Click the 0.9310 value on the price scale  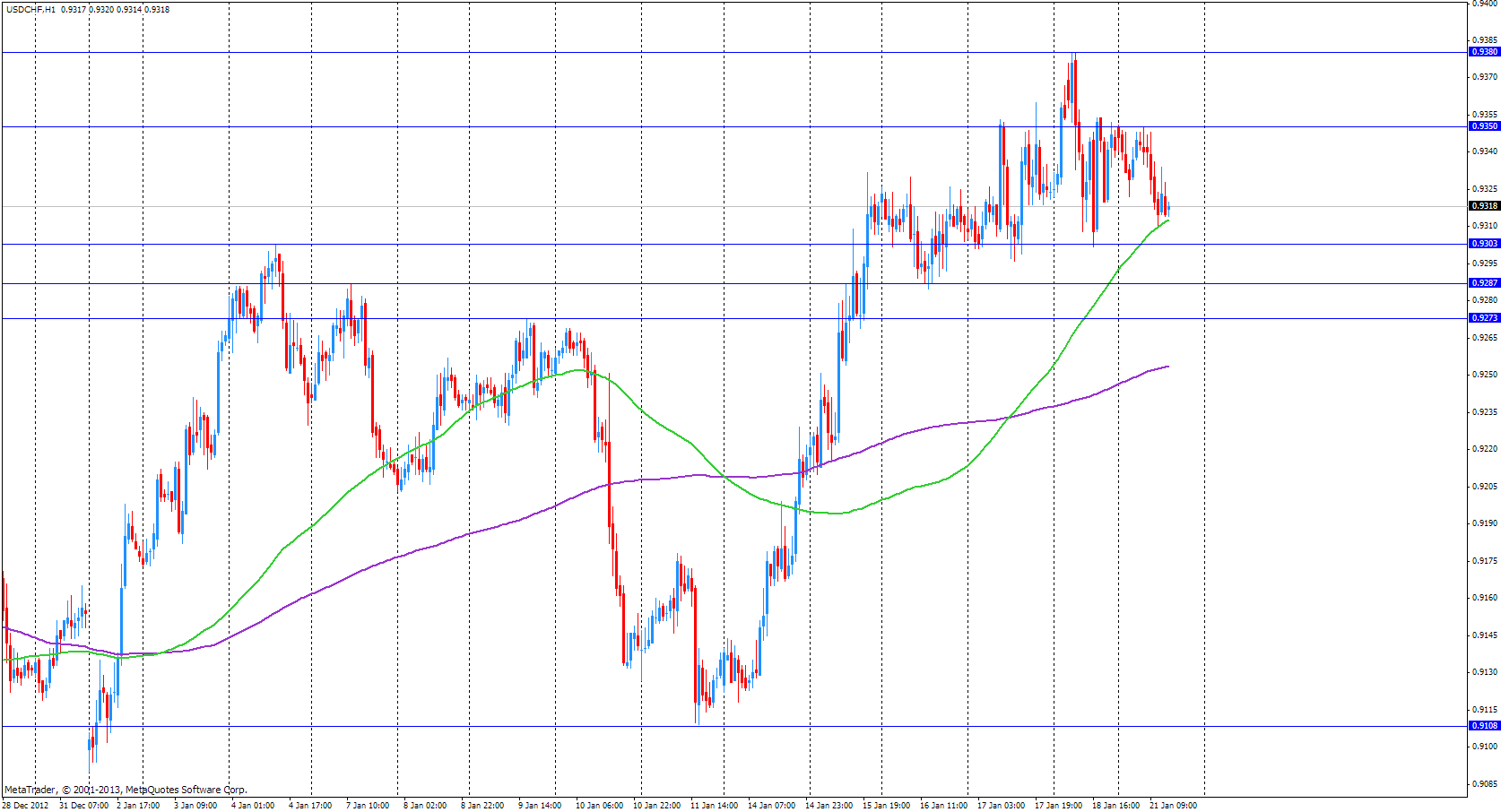click(1485, 226)
